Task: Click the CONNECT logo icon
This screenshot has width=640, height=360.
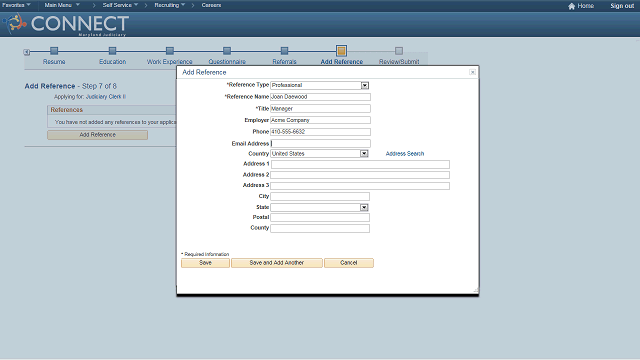Action: click(x=15, y=24)
